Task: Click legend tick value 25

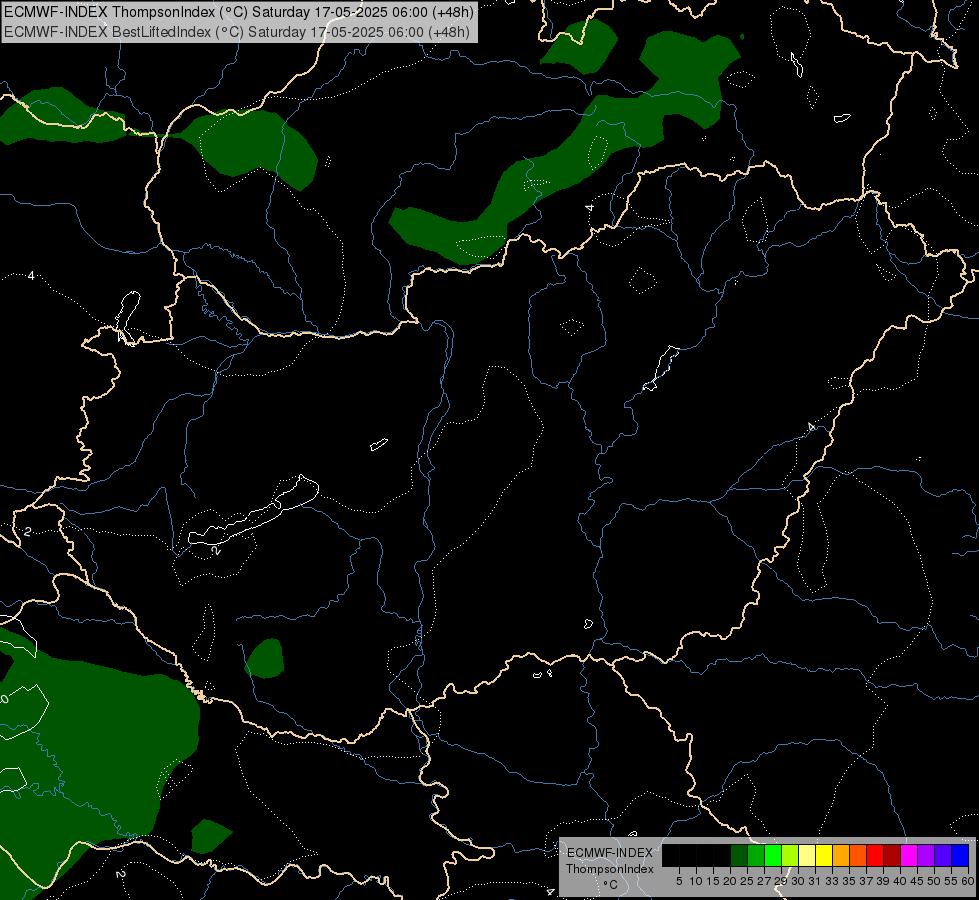Action: [x=747, y=881]
